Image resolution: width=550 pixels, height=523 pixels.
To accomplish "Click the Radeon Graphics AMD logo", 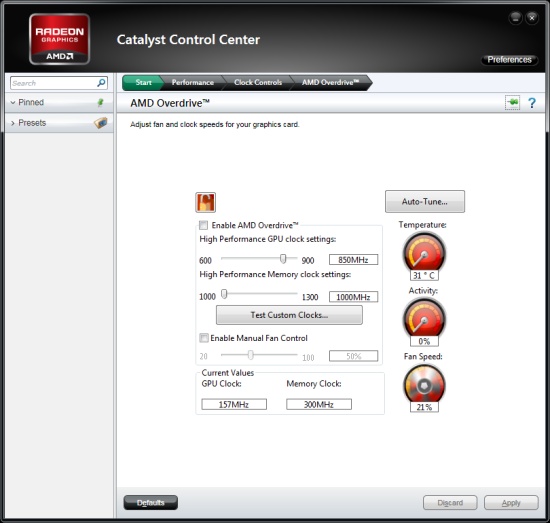I will coord(60,39).
